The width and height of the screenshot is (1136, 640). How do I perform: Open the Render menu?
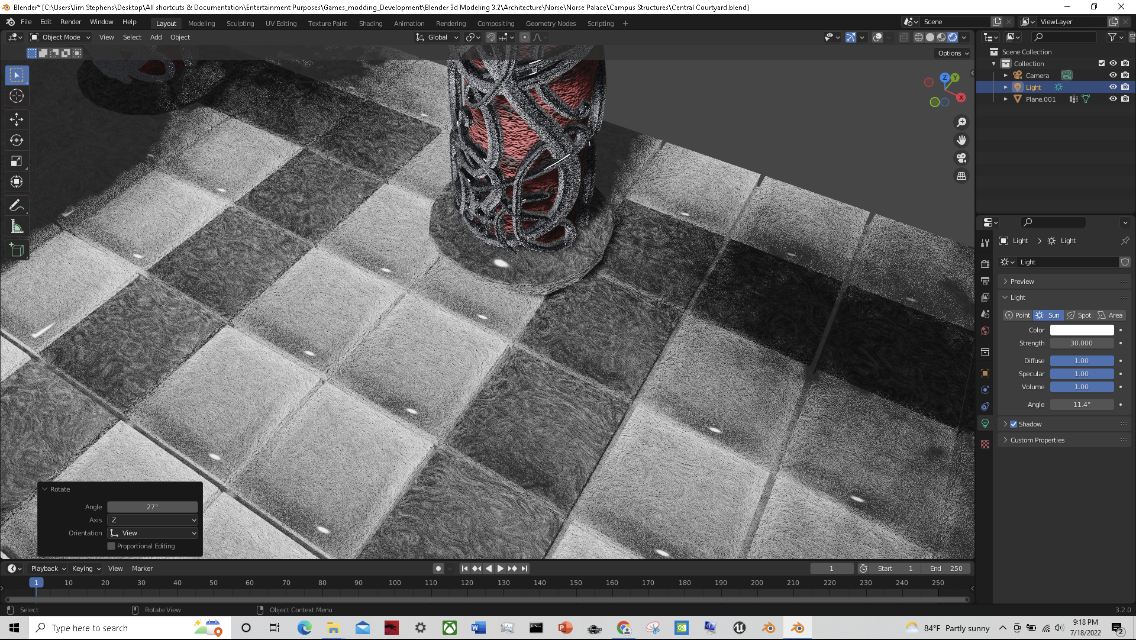click(x=70, y=22)
